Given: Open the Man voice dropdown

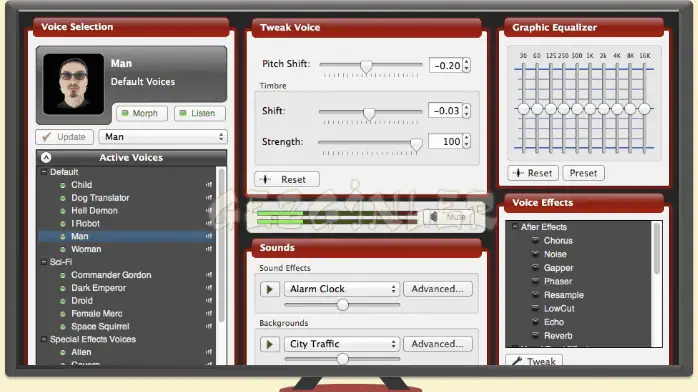Looking at the screenshot, I should click(163, 137).
